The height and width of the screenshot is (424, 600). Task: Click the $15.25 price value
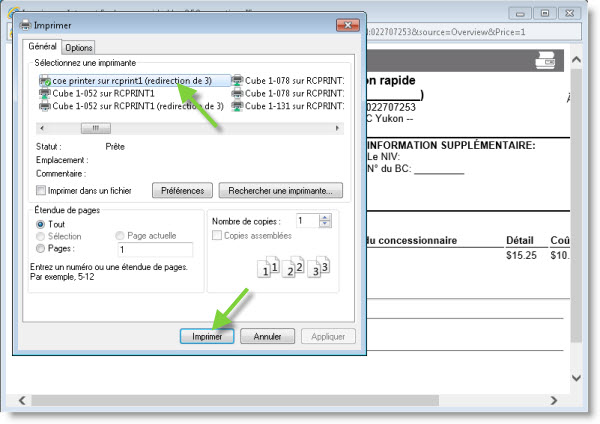(521, 255)
